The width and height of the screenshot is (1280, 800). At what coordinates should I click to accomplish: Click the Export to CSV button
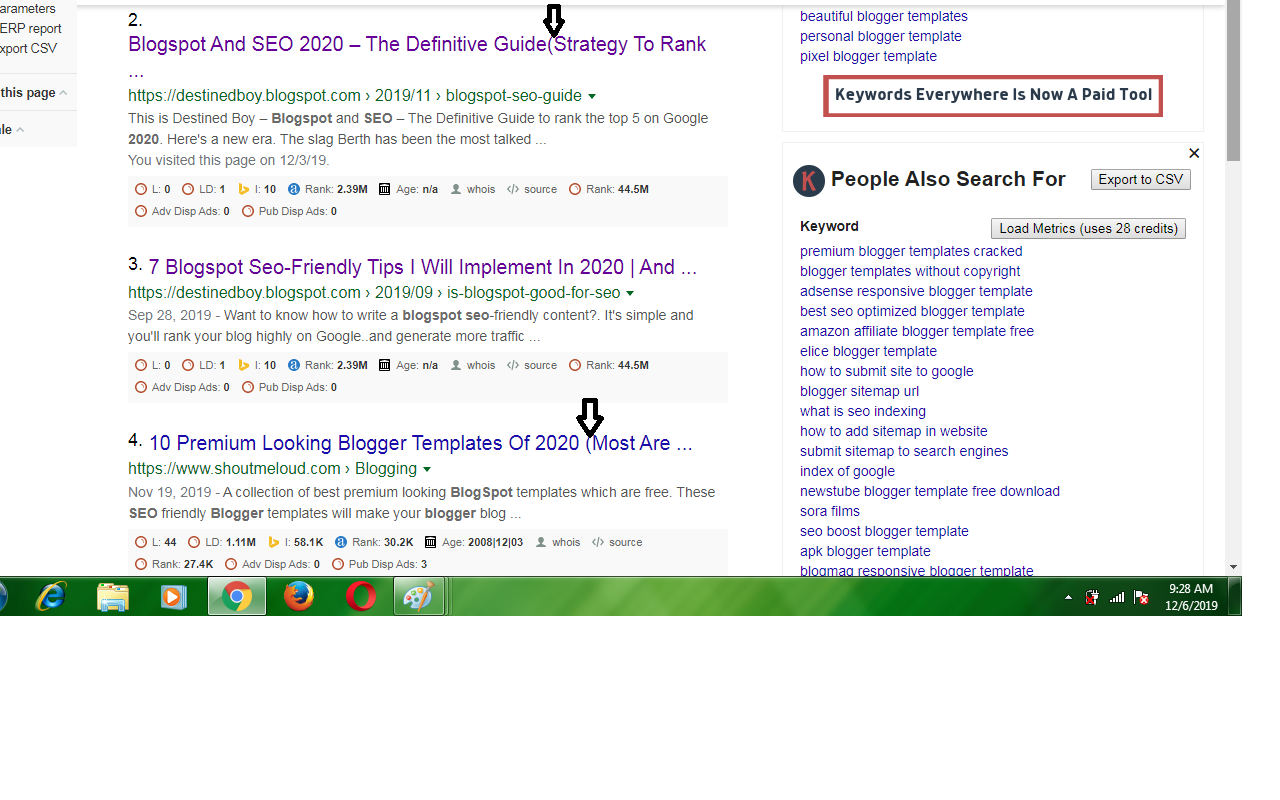tap(1141, 180)
